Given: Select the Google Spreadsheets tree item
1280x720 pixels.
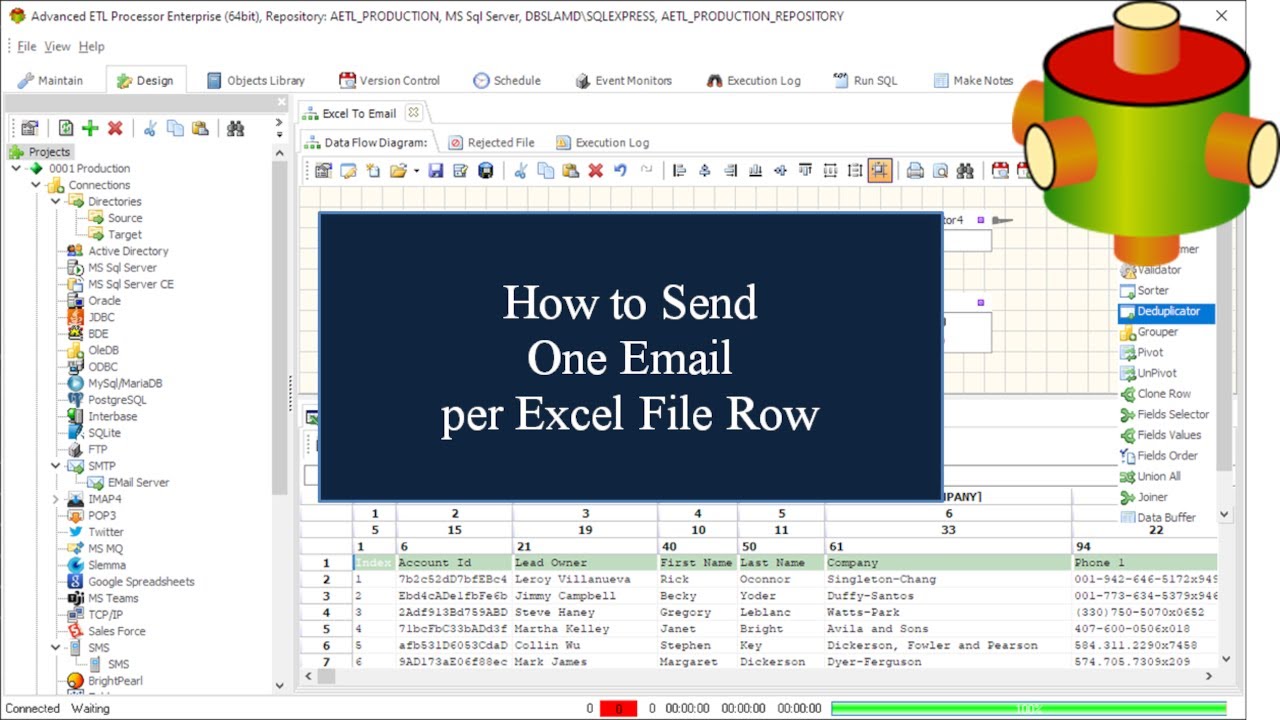Looking at the screenshot, I should pyautogui.click(x=131, y=582).
